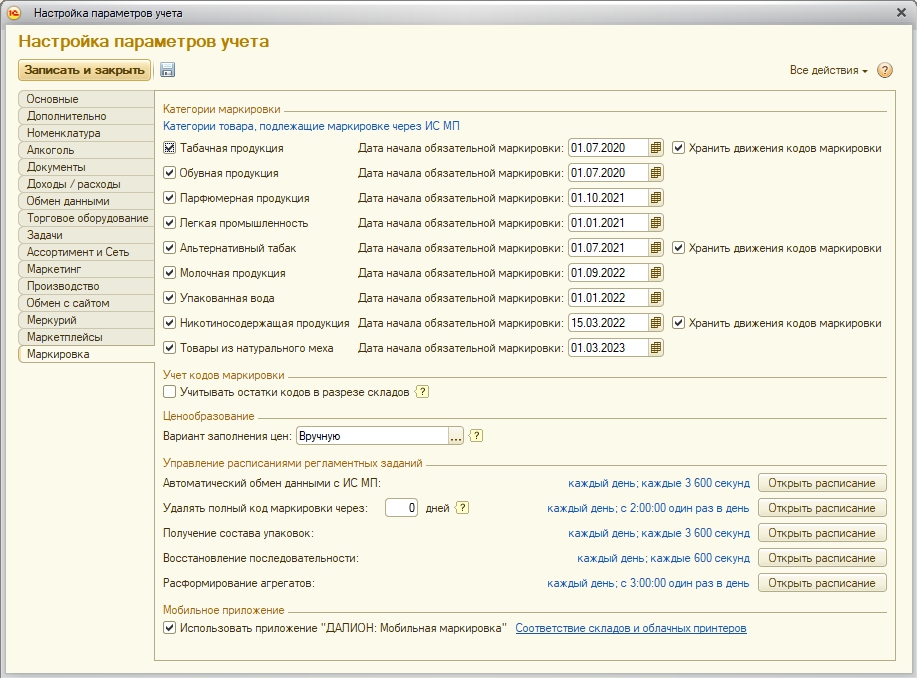Viewport: 917px width, 678px height.
Task: Toggle Альтернативный табак checkbox
Action: point(169,248)
